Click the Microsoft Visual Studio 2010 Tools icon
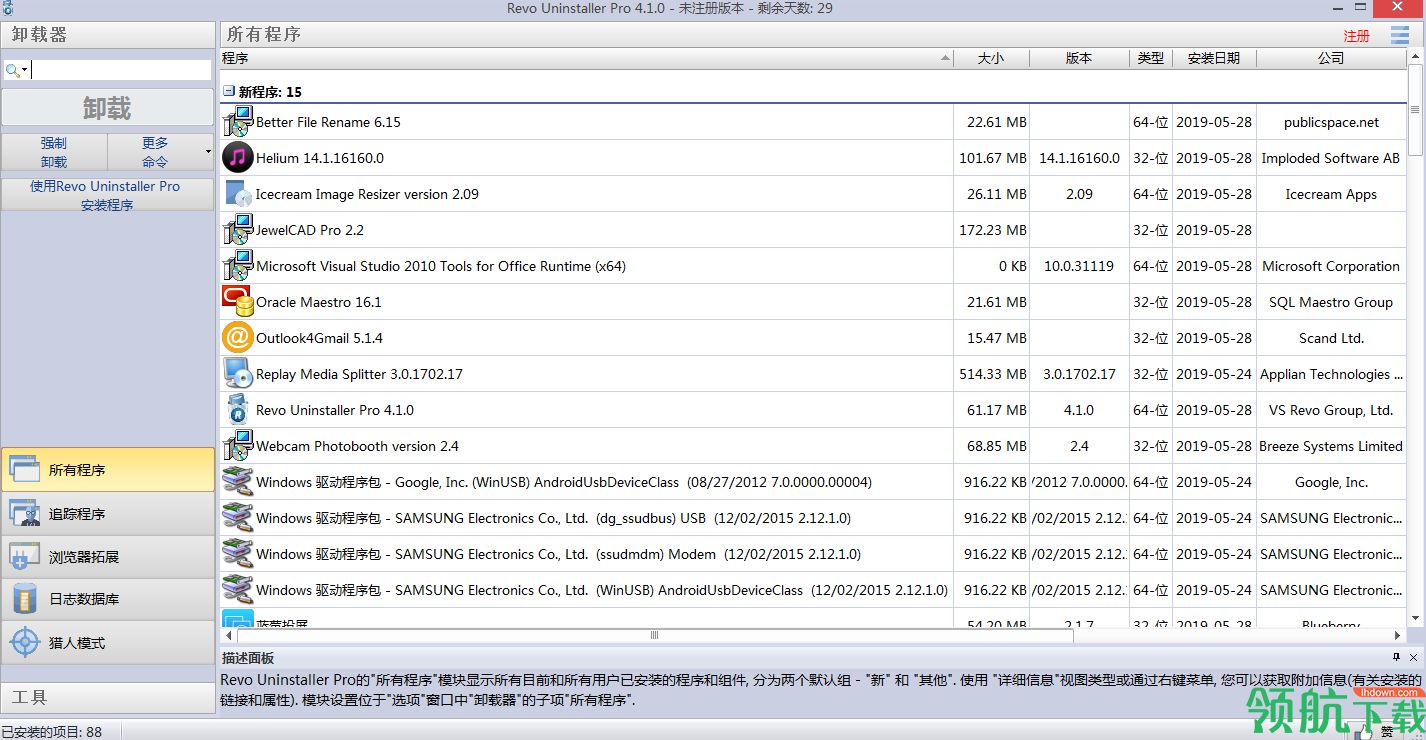 [x=238, y=266]
